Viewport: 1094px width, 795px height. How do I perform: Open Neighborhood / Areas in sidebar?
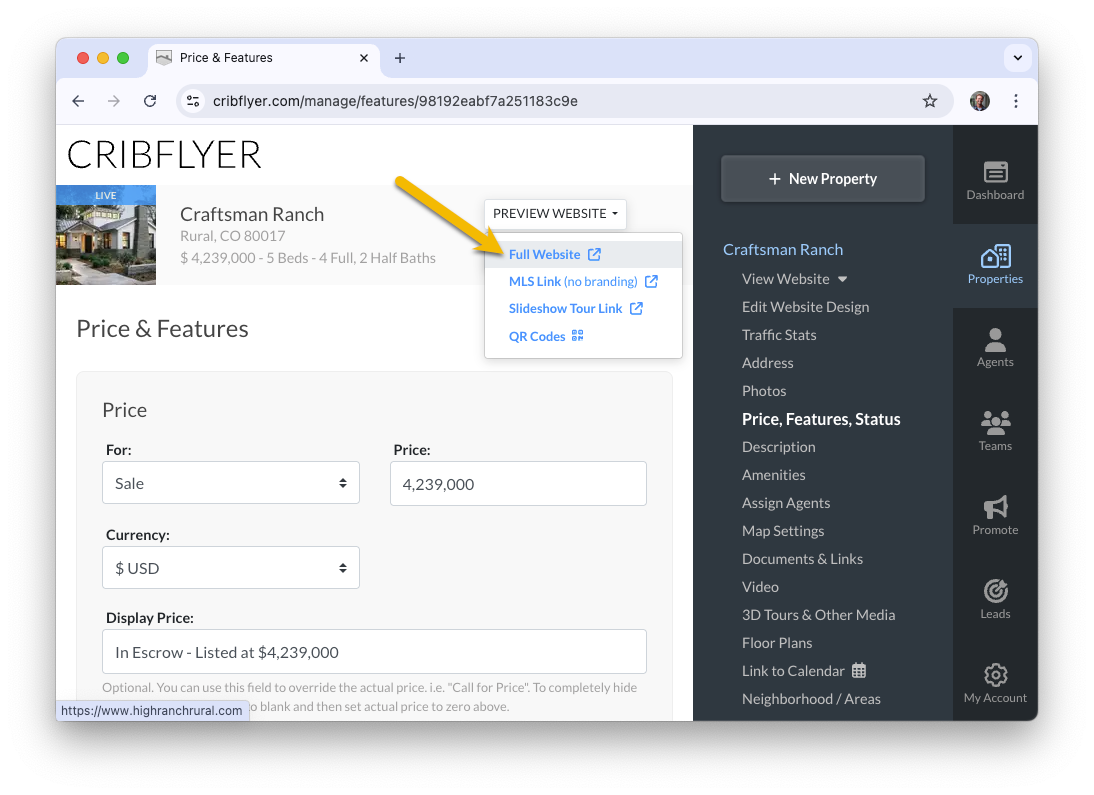(x=811, y=699)
